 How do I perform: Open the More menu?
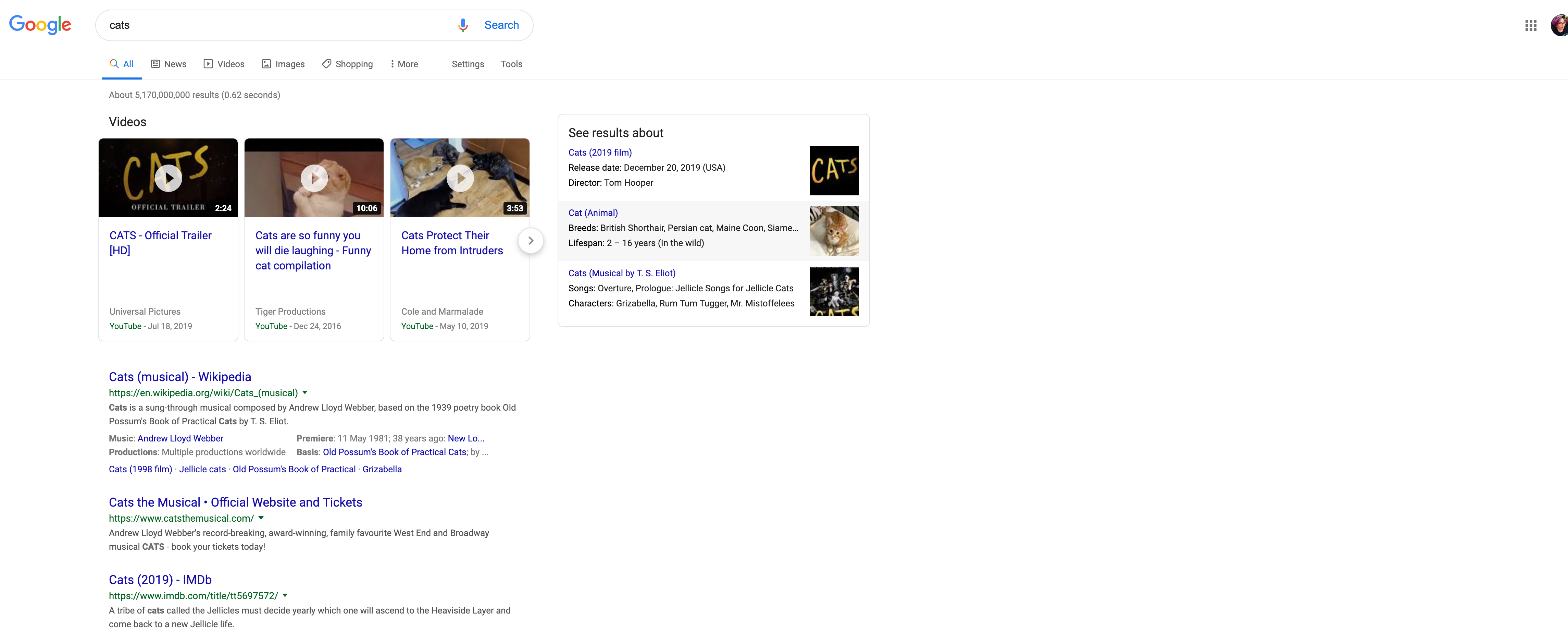(404, 64)
